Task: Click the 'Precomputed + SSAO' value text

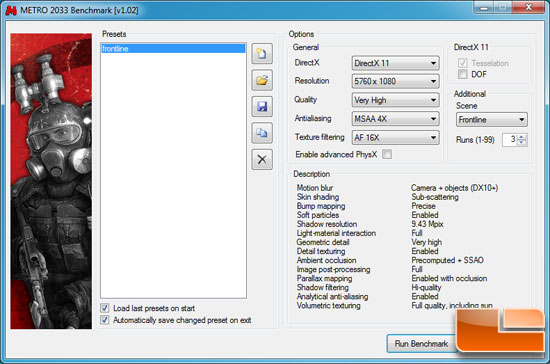Action: pyautogui.click(x=447, y=260)
